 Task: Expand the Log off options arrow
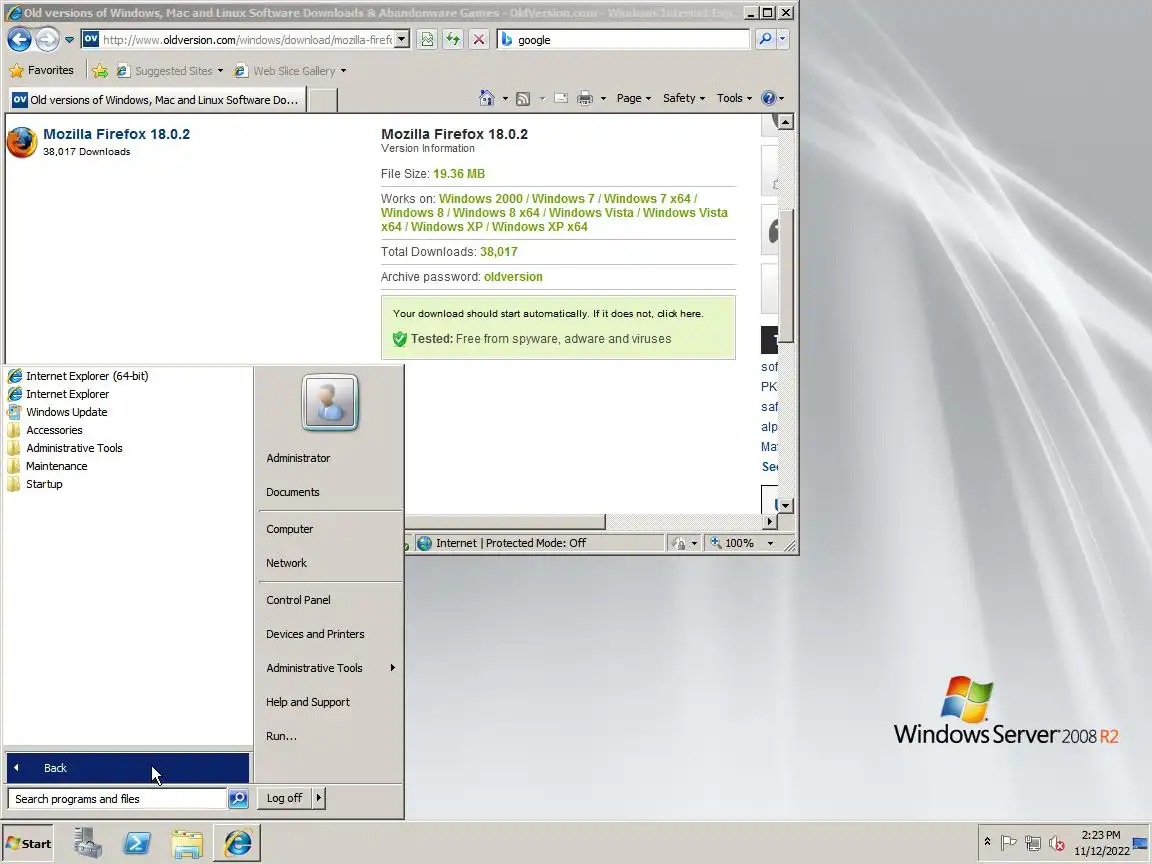(x=319, y=798)
